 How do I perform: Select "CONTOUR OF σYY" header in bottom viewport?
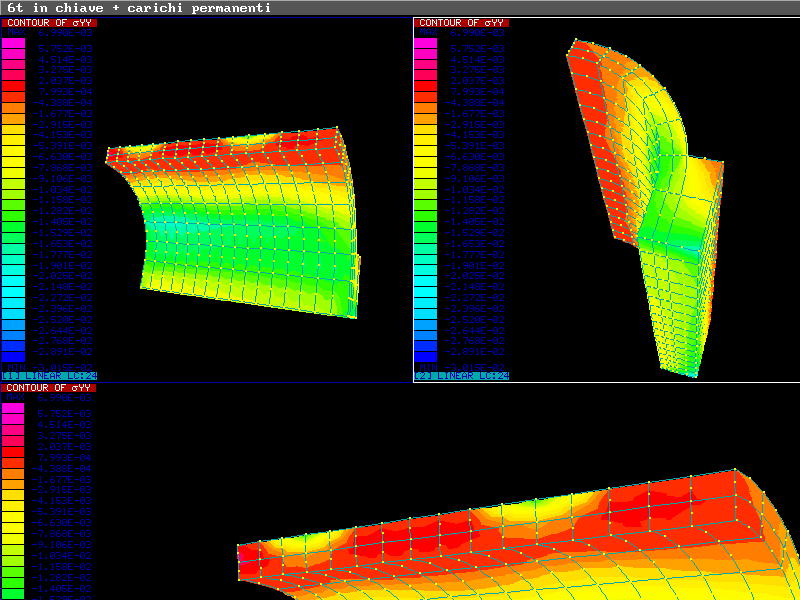pos(49,388)
